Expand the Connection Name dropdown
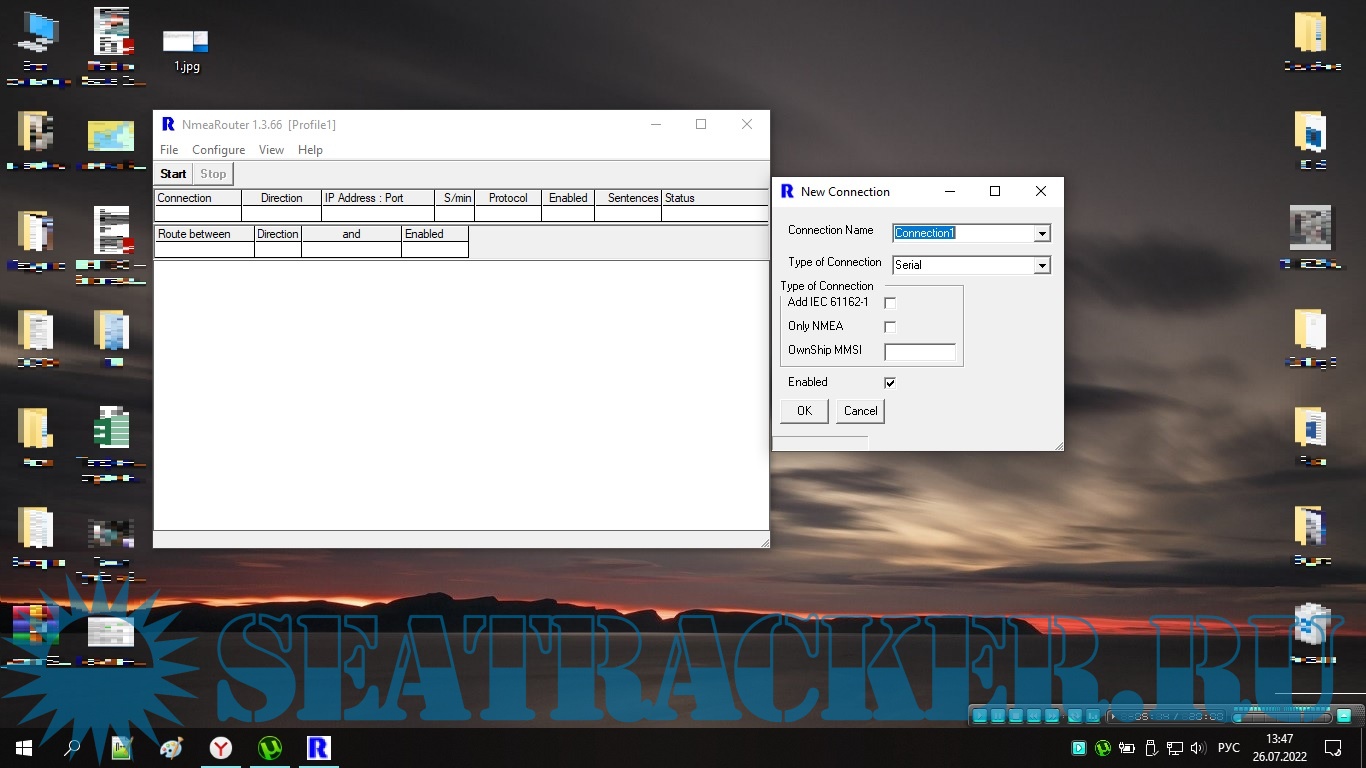Screen dimensions: 1366x768 (x=1042, y=233)
